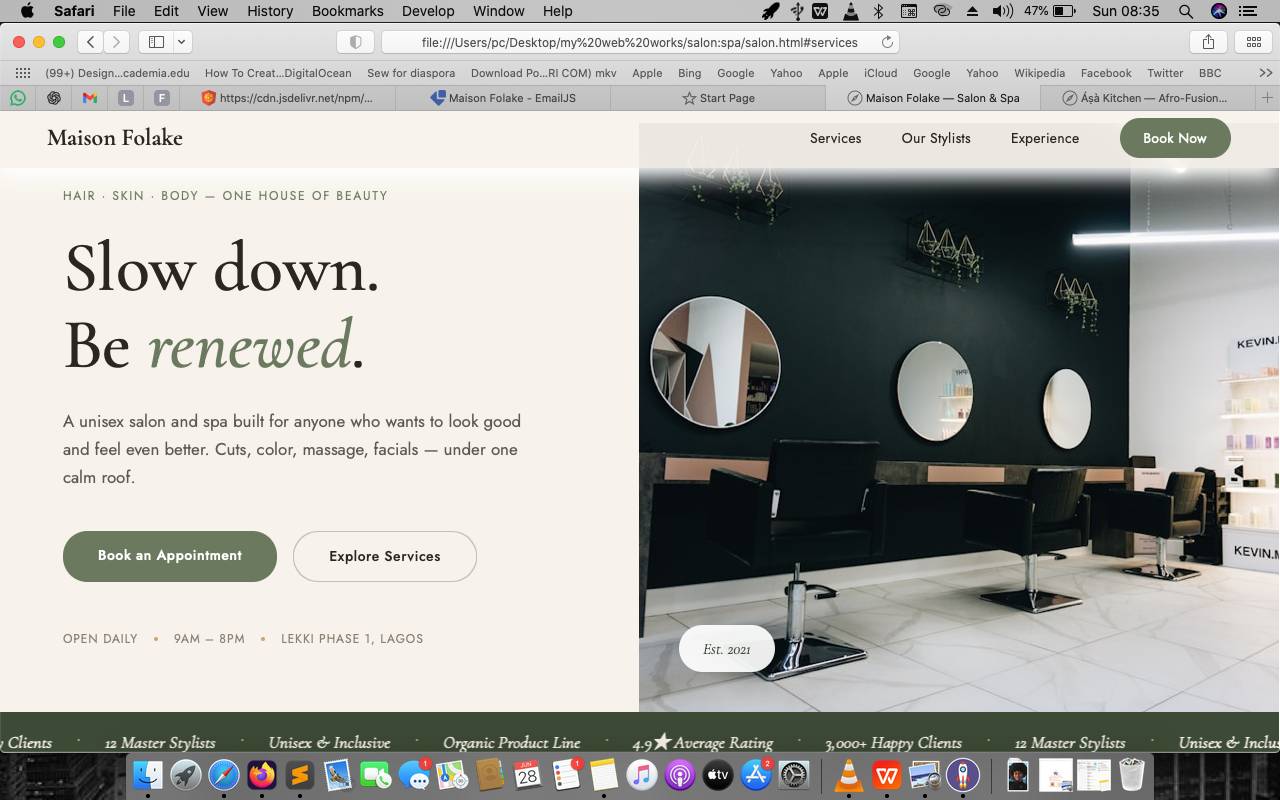Open VLC from the Dock
The height and width of the screenshot is (800, 1280).
(849, 774)
